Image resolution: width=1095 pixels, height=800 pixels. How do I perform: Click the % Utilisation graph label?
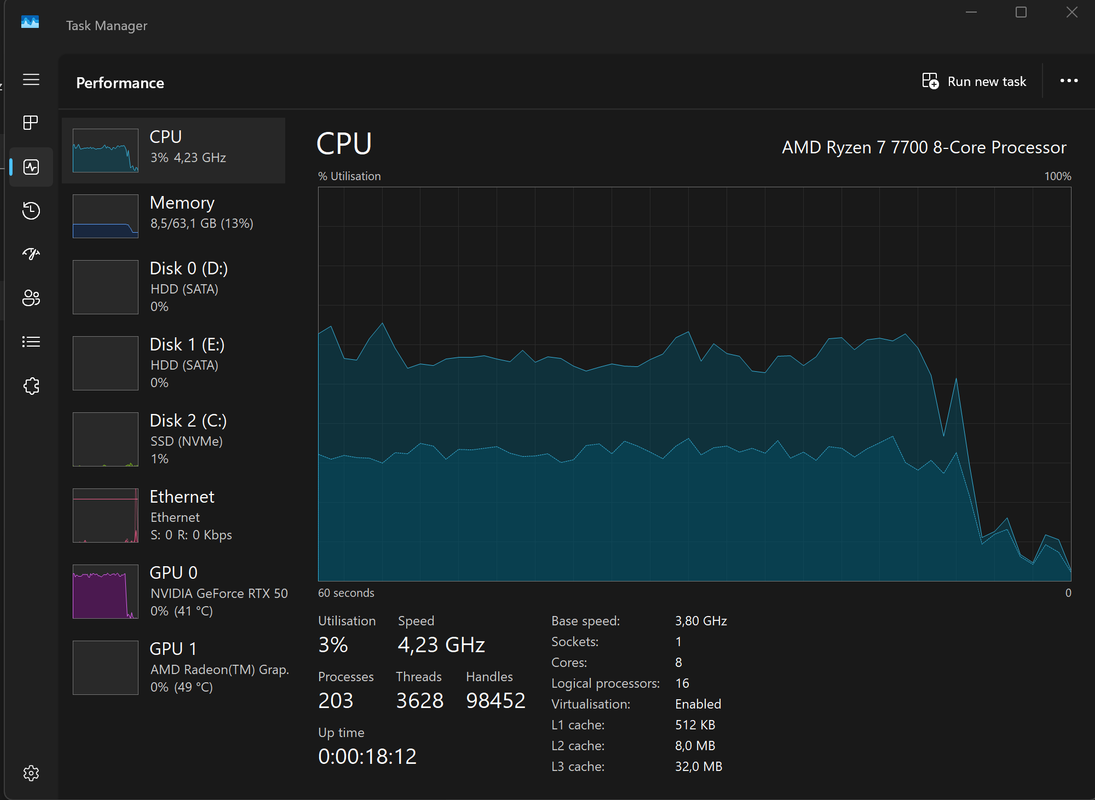pyautogui.click(x=349, y=176)
